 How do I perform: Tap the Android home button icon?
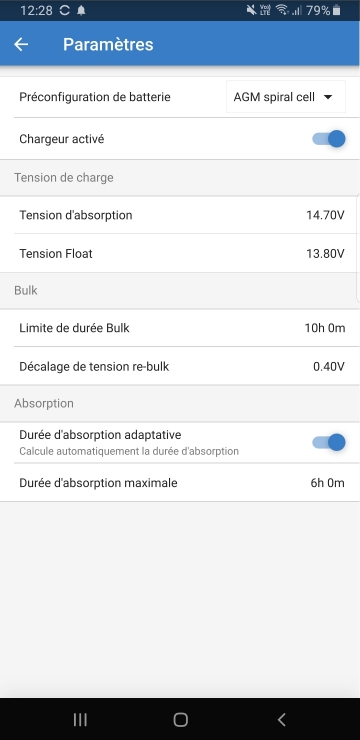[x=180, y=719]
